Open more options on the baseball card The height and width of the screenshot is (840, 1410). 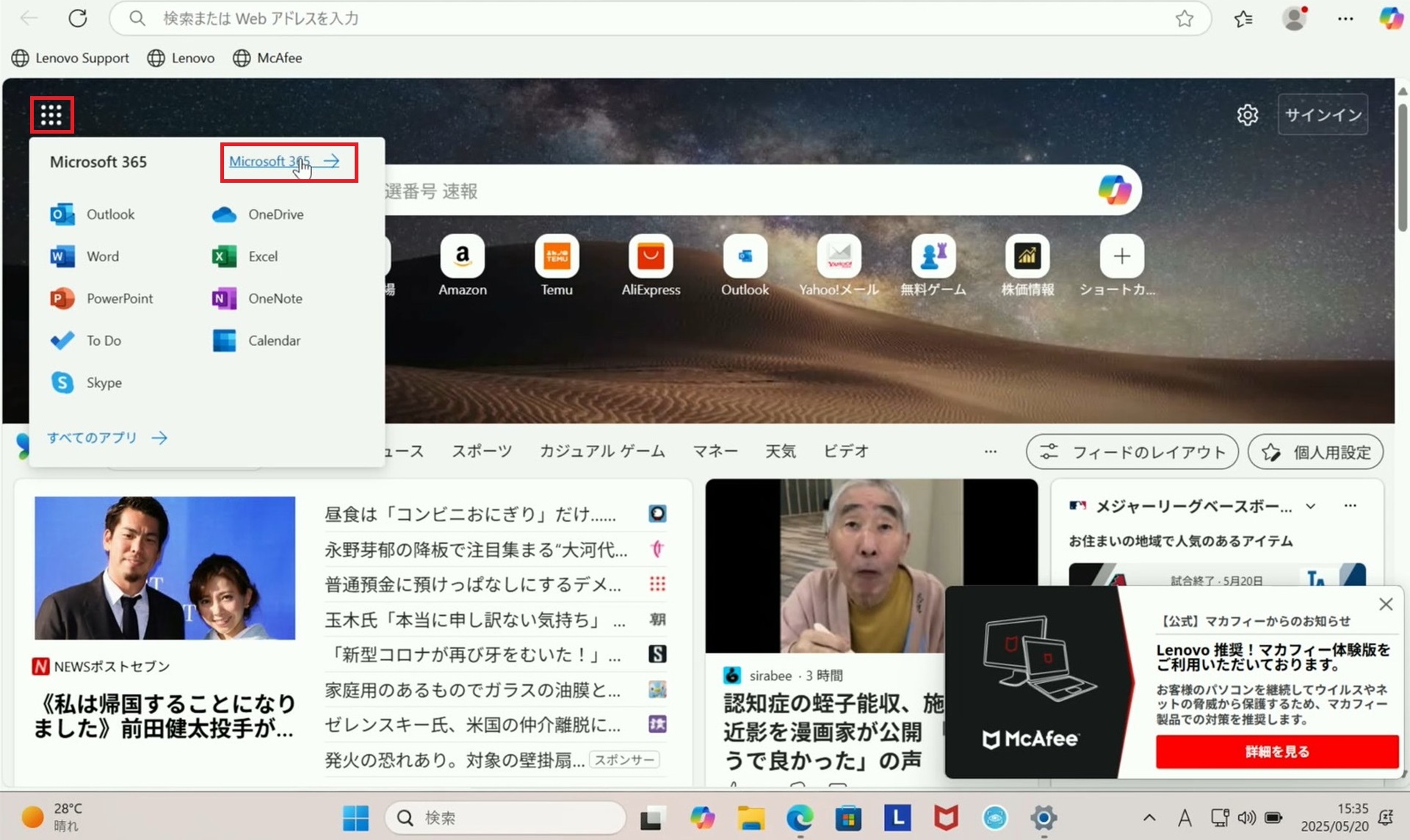(x=1350, y=505)
